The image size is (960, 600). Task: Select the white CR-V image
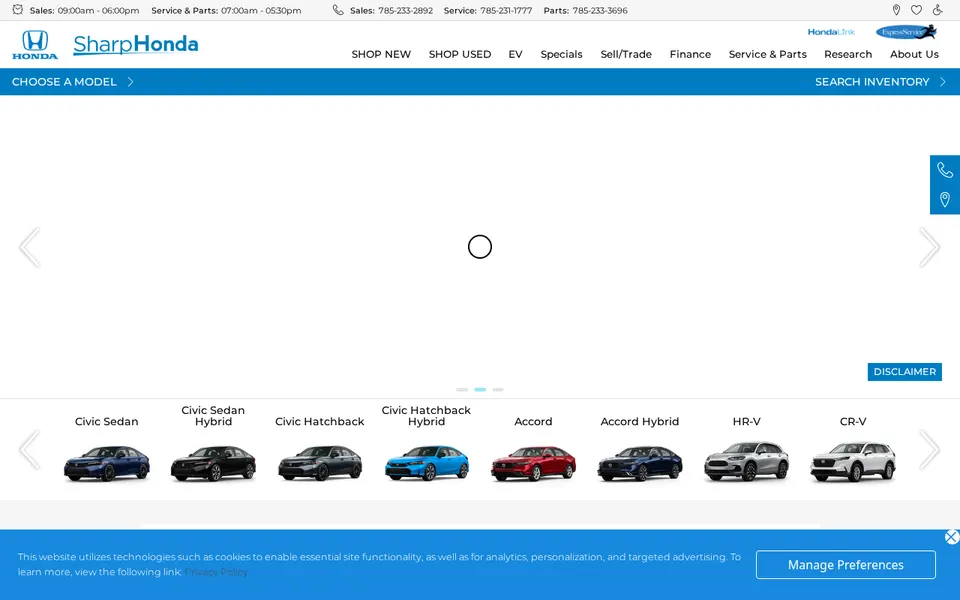click(853, 462)
